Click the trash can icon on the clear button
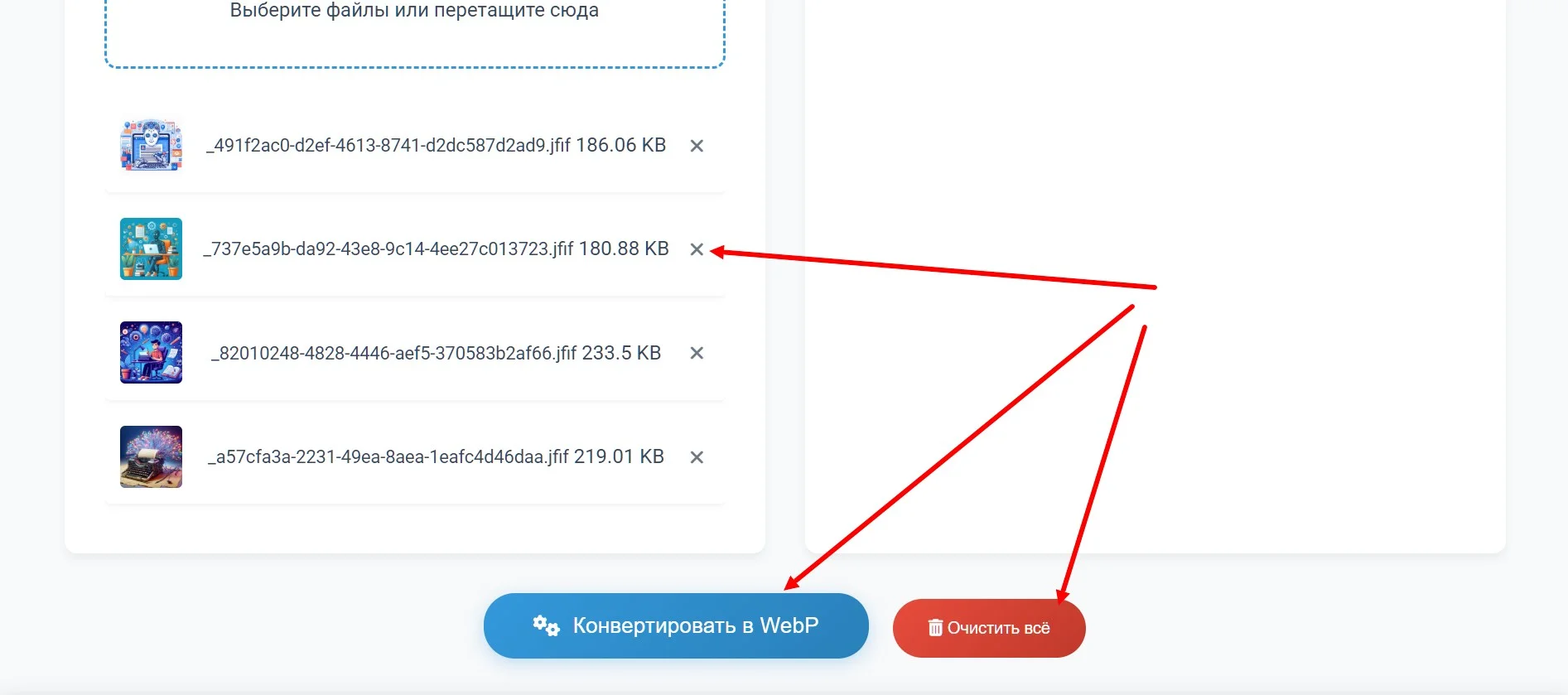 pos(935,628)
